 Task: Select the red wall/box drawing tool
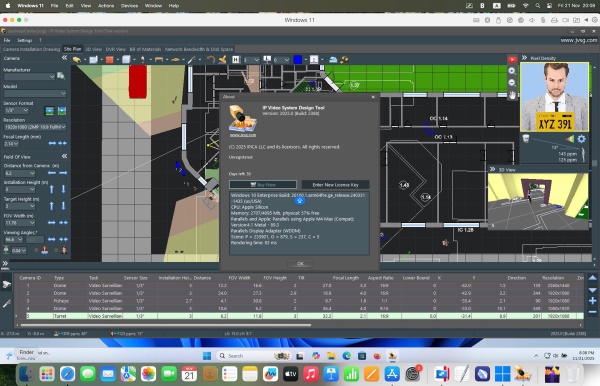coord(109,60)
